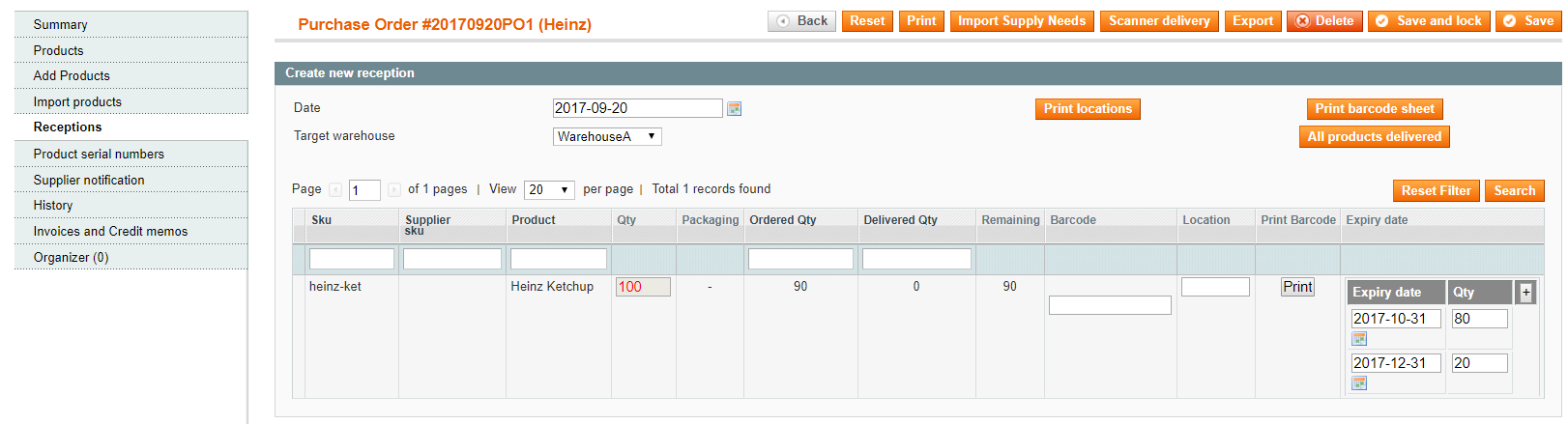Focus the Date input field

(x=637, y=108)
